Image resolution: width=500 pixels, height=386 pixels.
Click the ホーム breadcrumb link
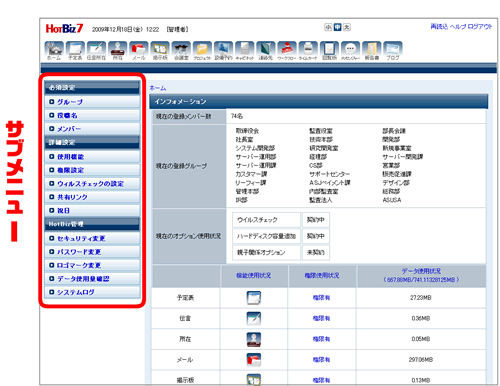158,88
